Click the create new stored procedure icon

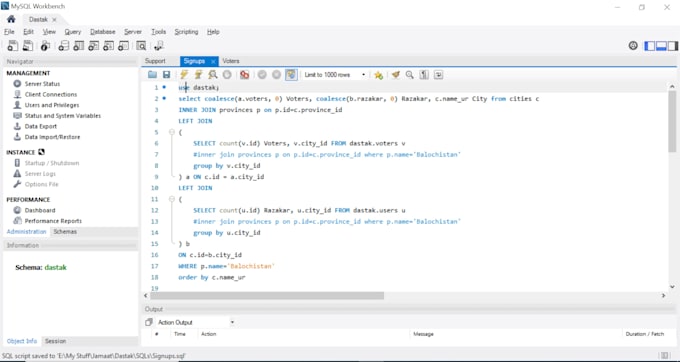[x=108, y=46]
